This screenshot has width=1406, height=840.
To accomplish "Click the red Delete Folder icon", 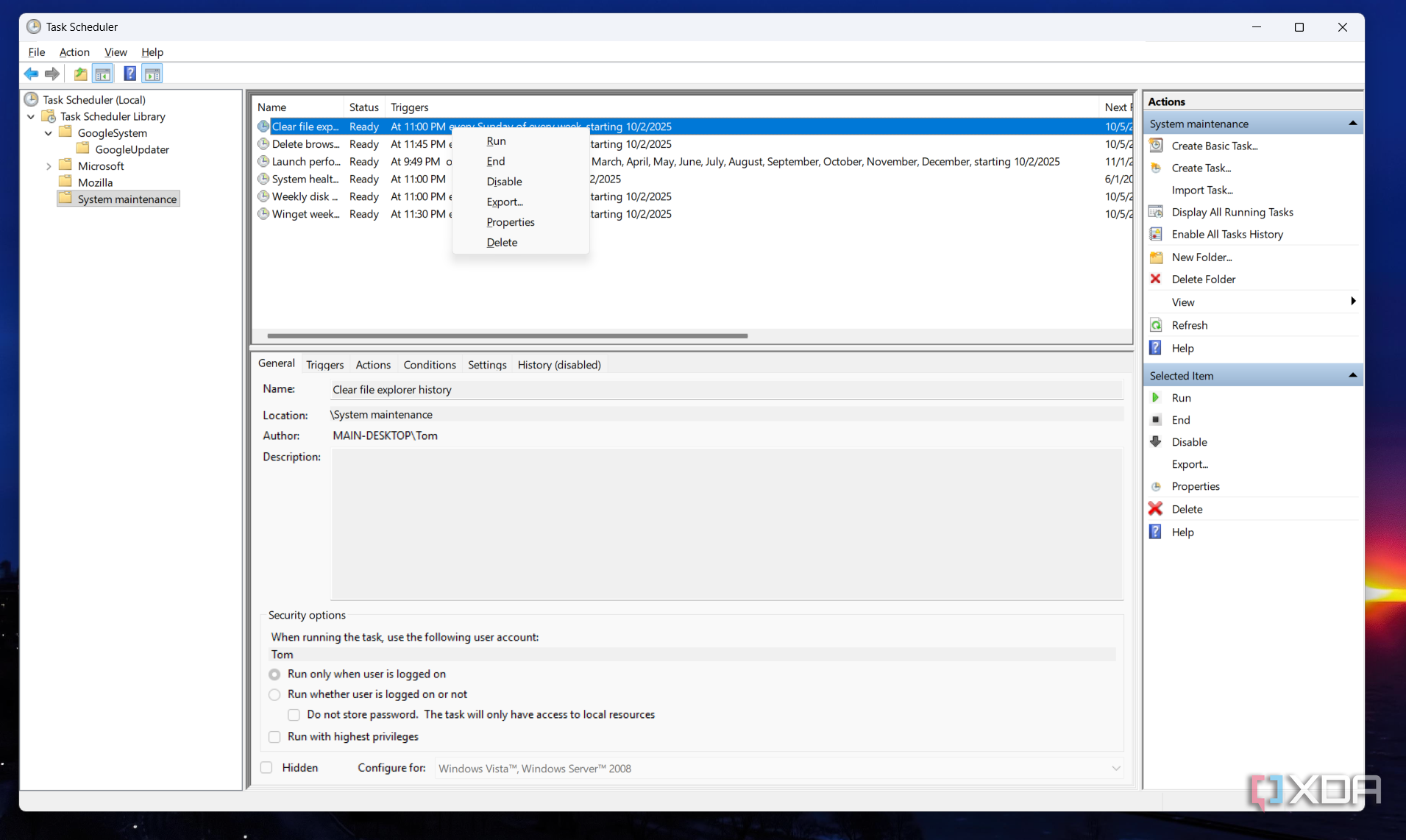I will click(x=1156, y=279).
